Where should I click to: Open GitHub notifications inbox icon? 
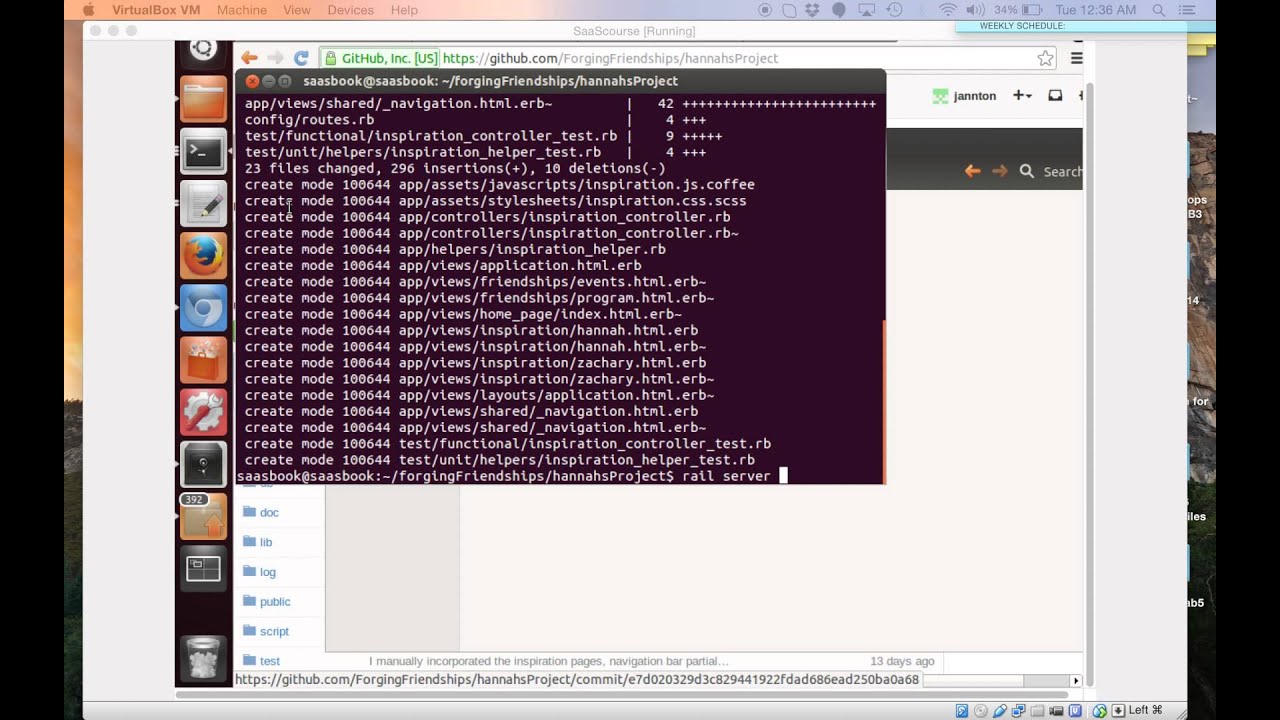click(x=1055, y=96)
